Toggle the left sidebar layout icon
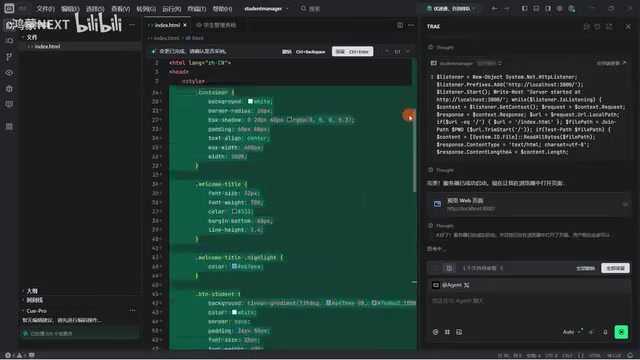Image resolution: width=640 pixels, height=360 pixels. click(524, 8)
